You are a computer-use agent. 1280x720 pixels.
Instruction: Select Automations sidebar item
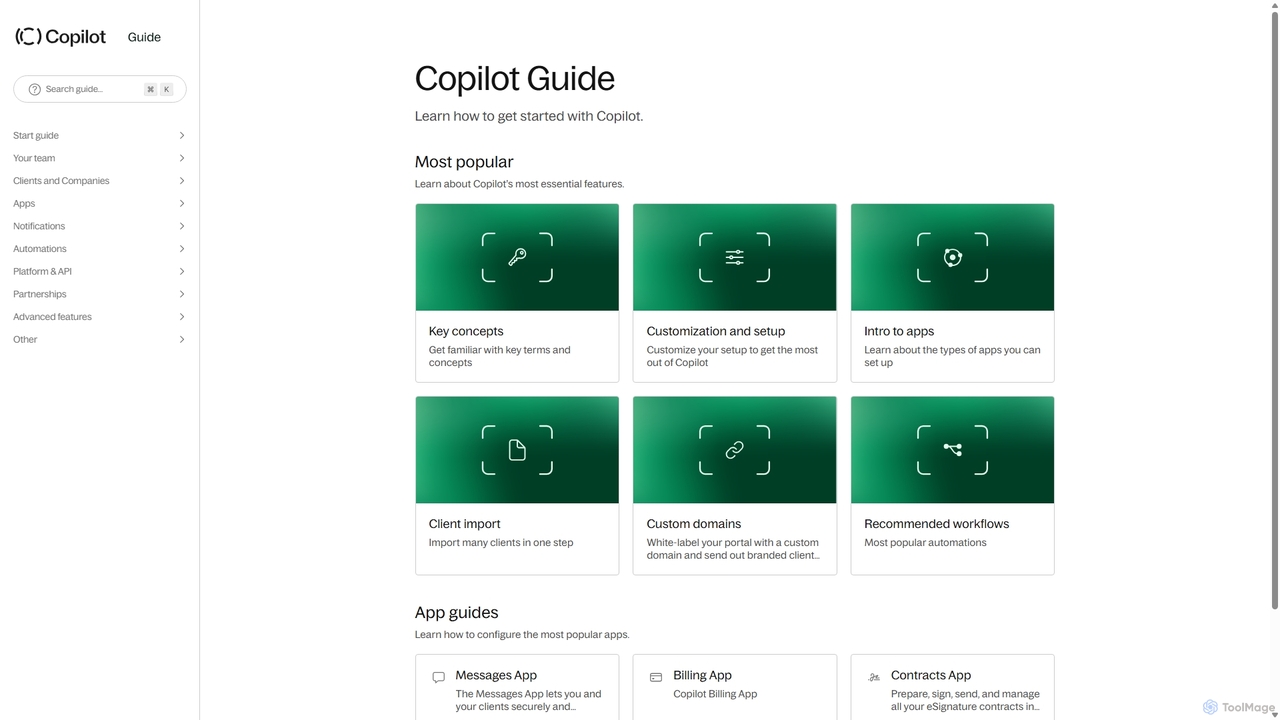[40, 249]
